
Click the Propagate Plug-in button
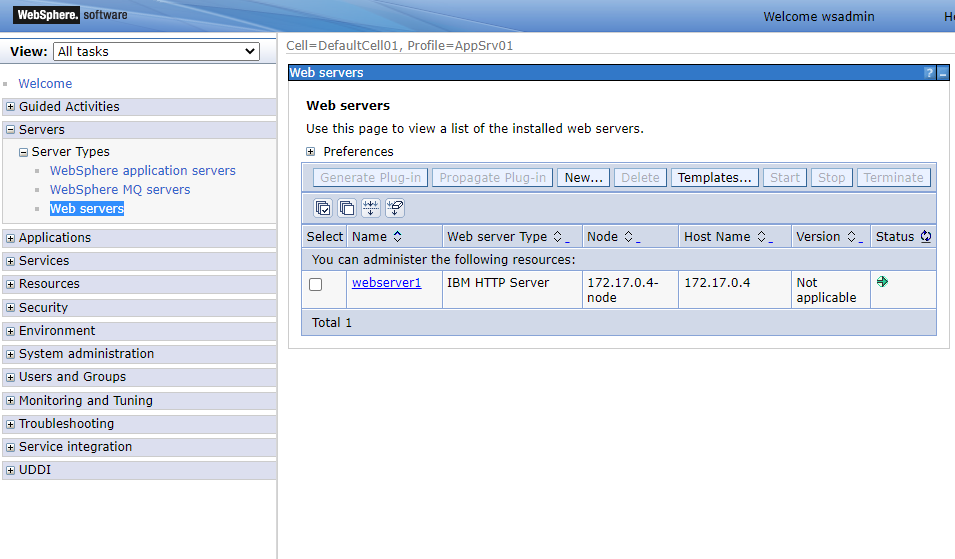pyautogui.click(x=493, y=178)
